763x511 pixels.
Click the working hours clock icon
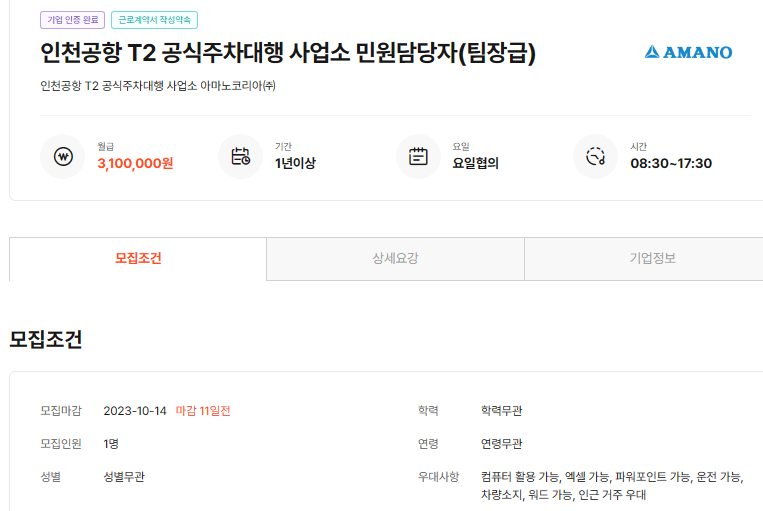(x=596, y=157)
